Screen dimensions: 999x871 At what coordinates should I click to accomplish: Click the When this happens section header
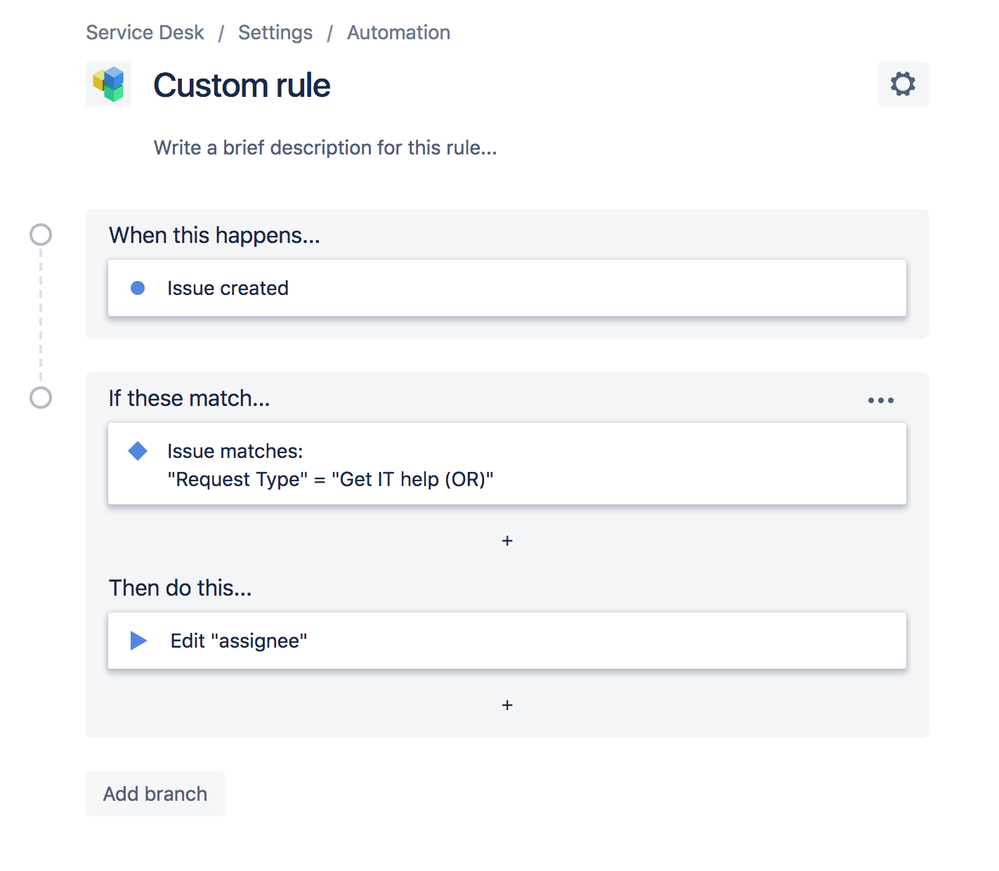point(214,235)
